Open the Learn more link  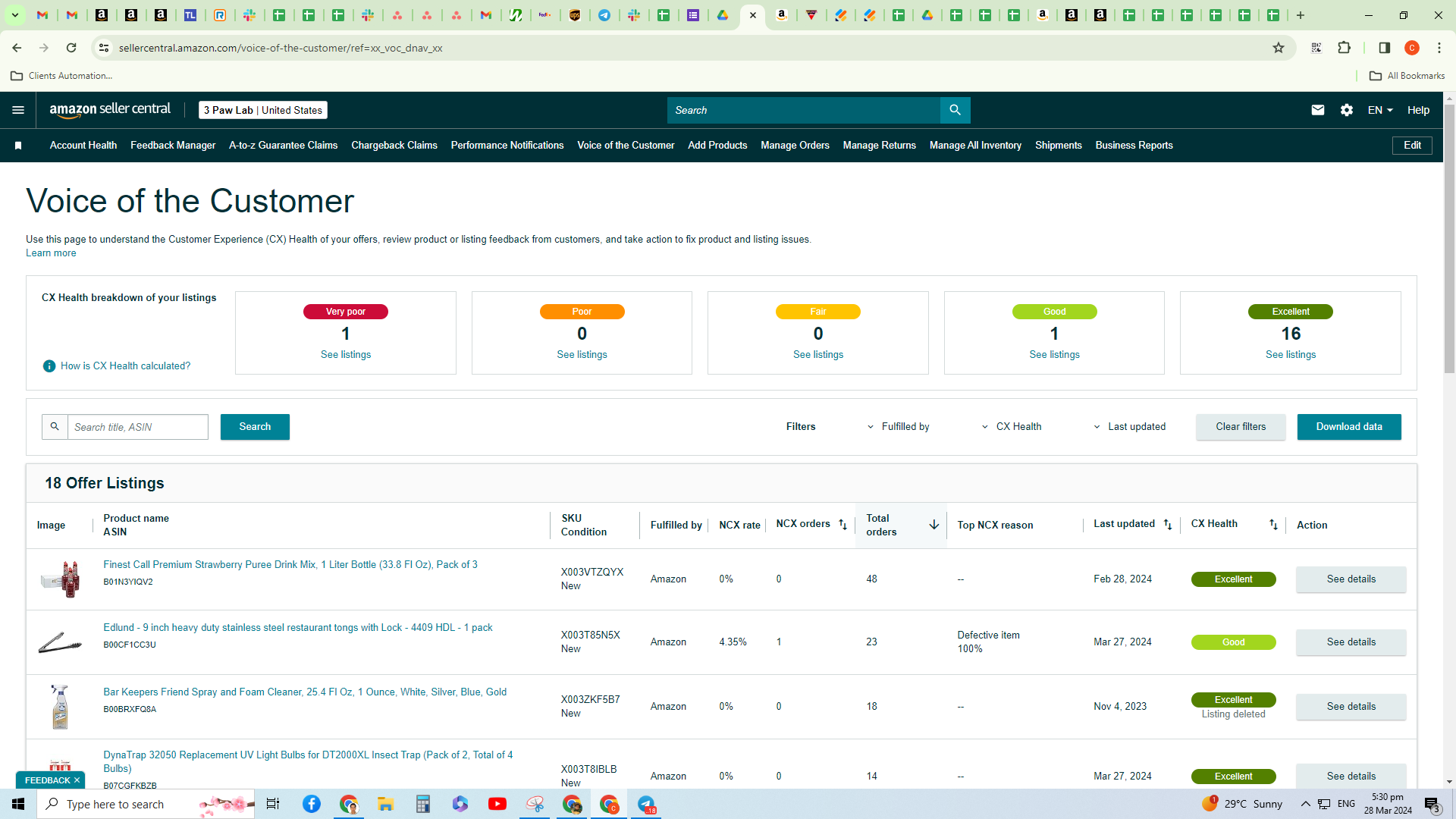point(51,253)
